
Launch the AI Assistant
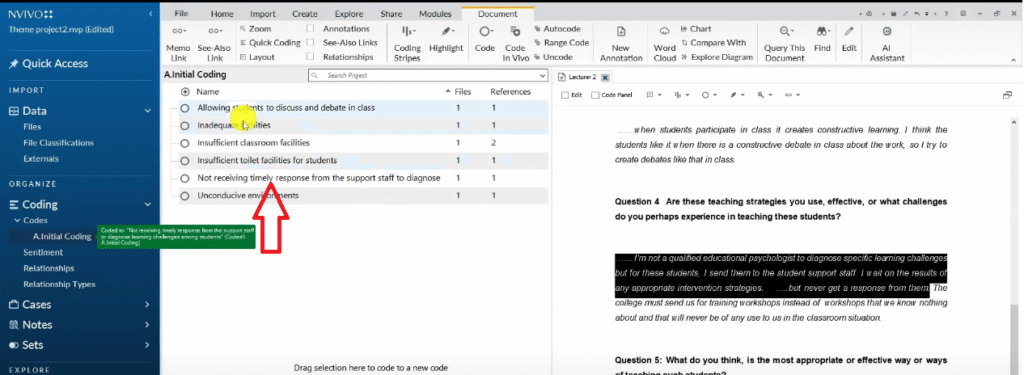(887, 43)
